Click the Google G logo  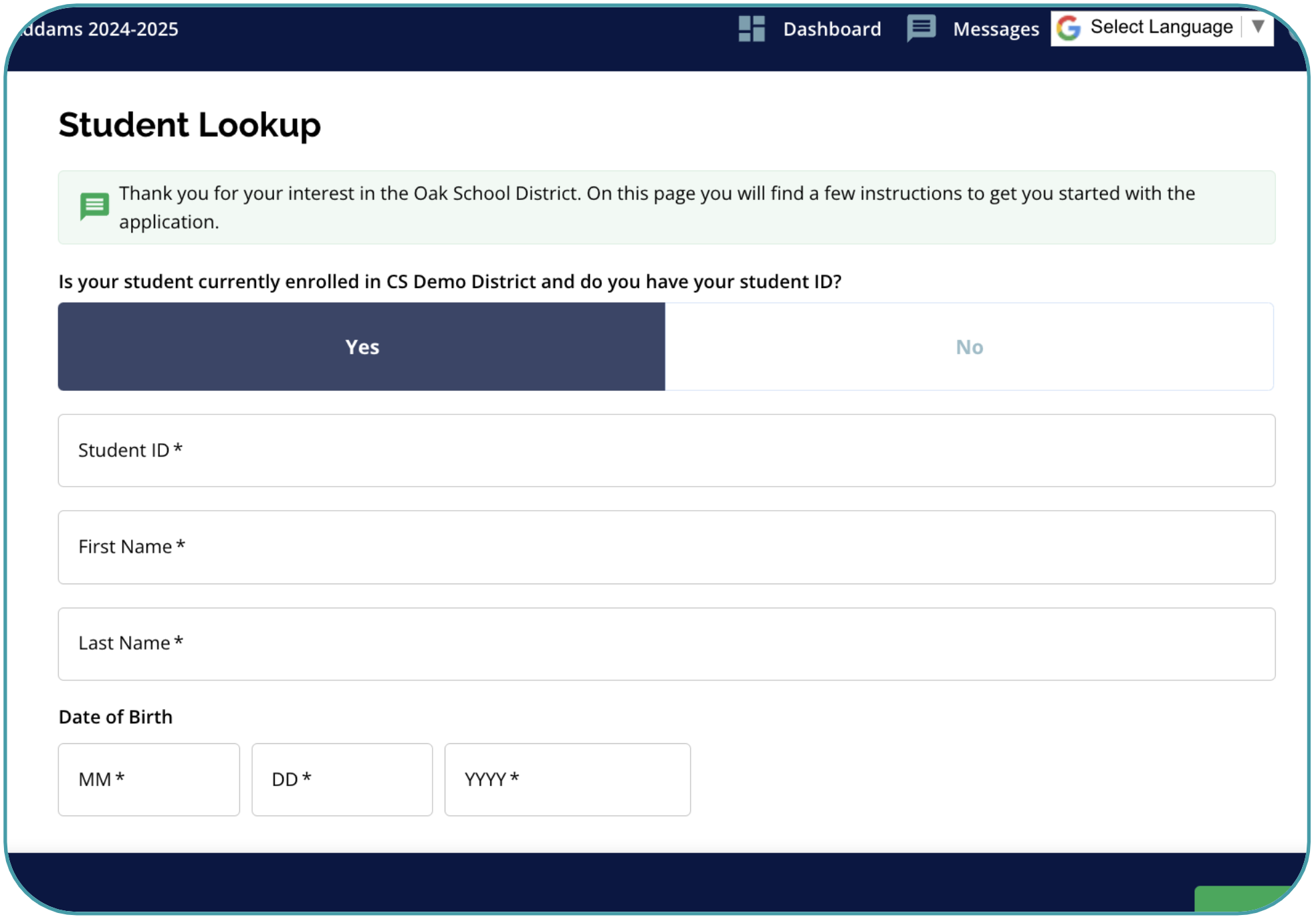pyautogui.click(x=1069, y=27)
